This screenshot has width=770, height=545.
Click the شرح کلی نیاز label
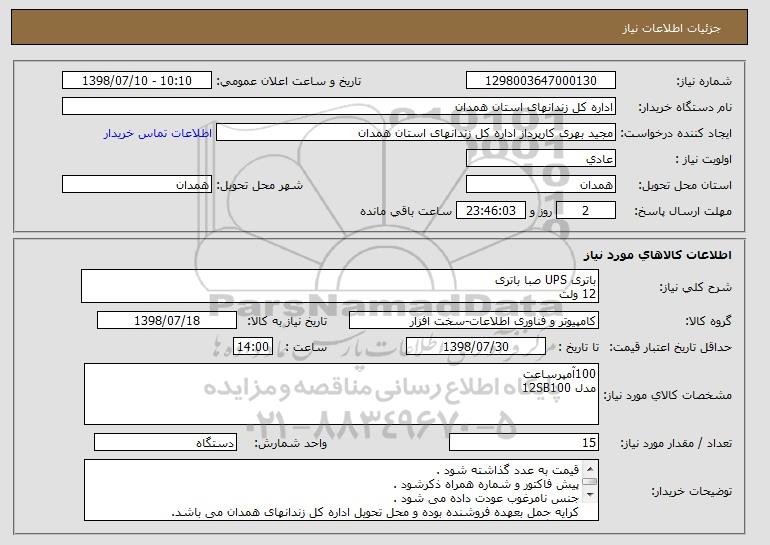695,287
